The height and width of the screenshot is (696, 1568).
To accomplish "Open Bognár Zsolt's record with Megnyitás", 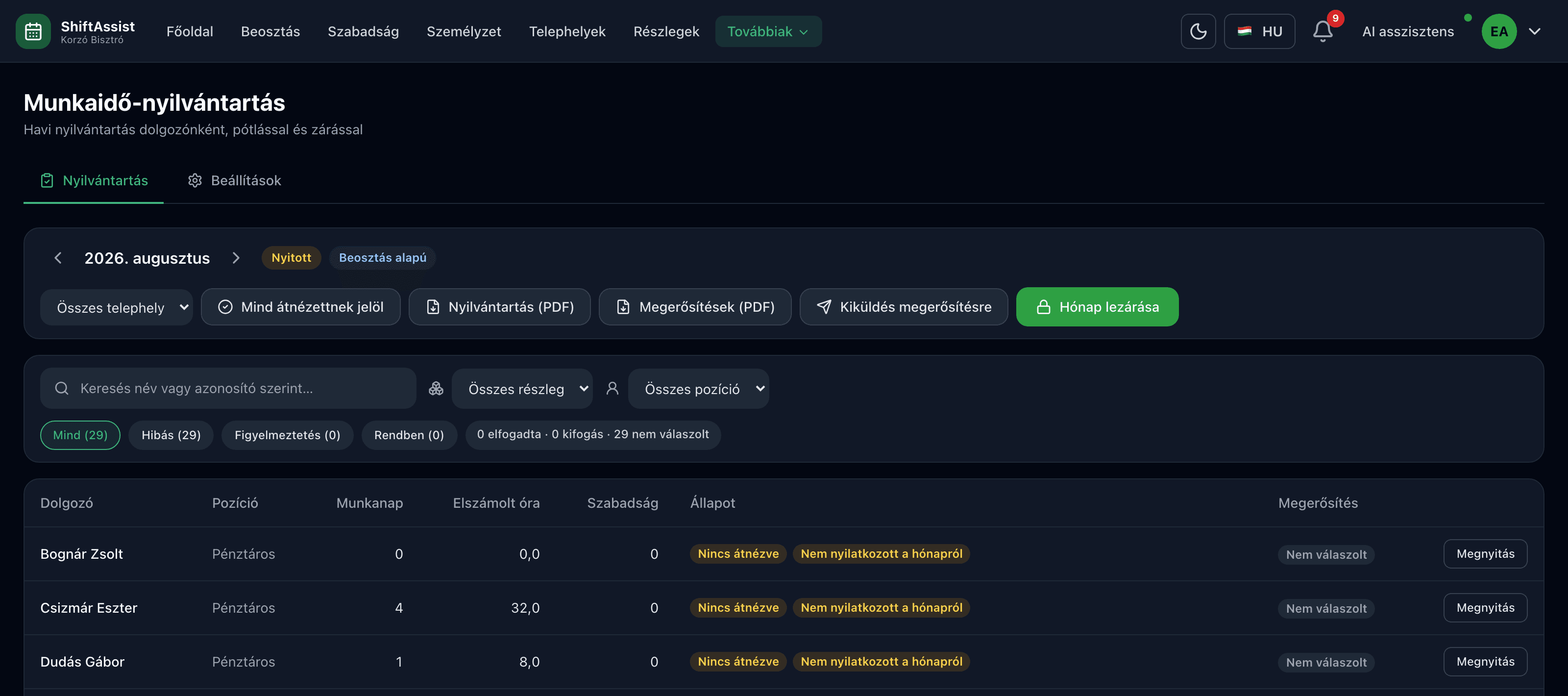I will [1485, 554].
